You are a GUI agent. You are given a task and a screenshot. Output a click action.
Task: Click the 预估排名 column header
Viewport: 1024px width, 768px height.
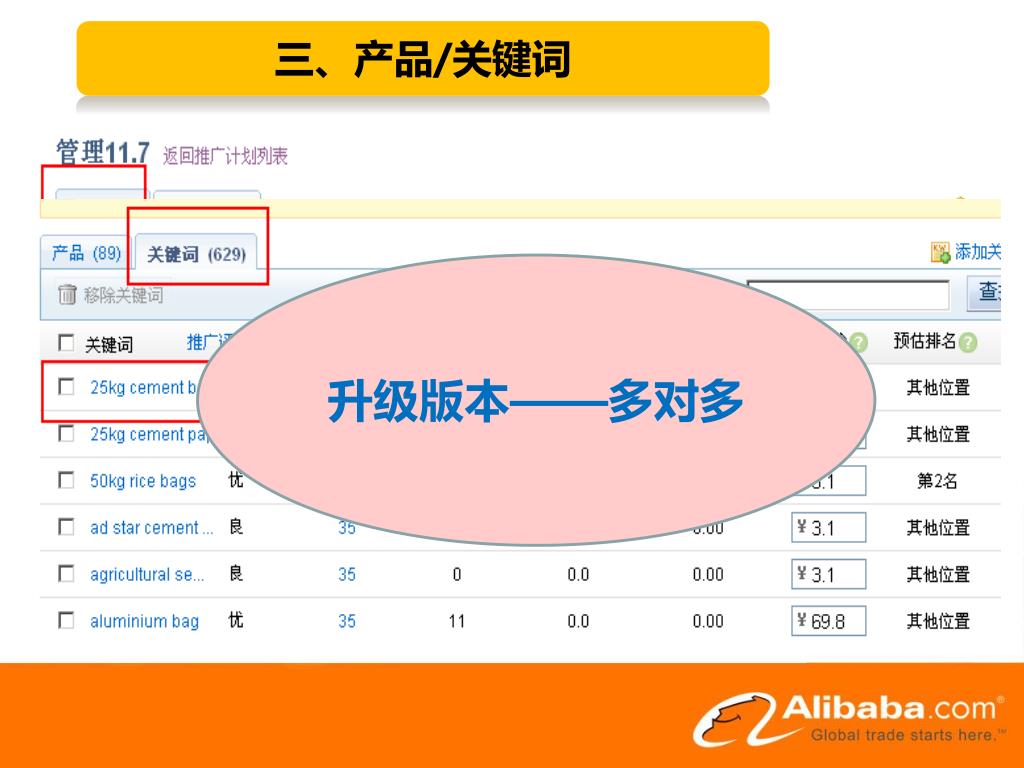[x=924, y=341]
